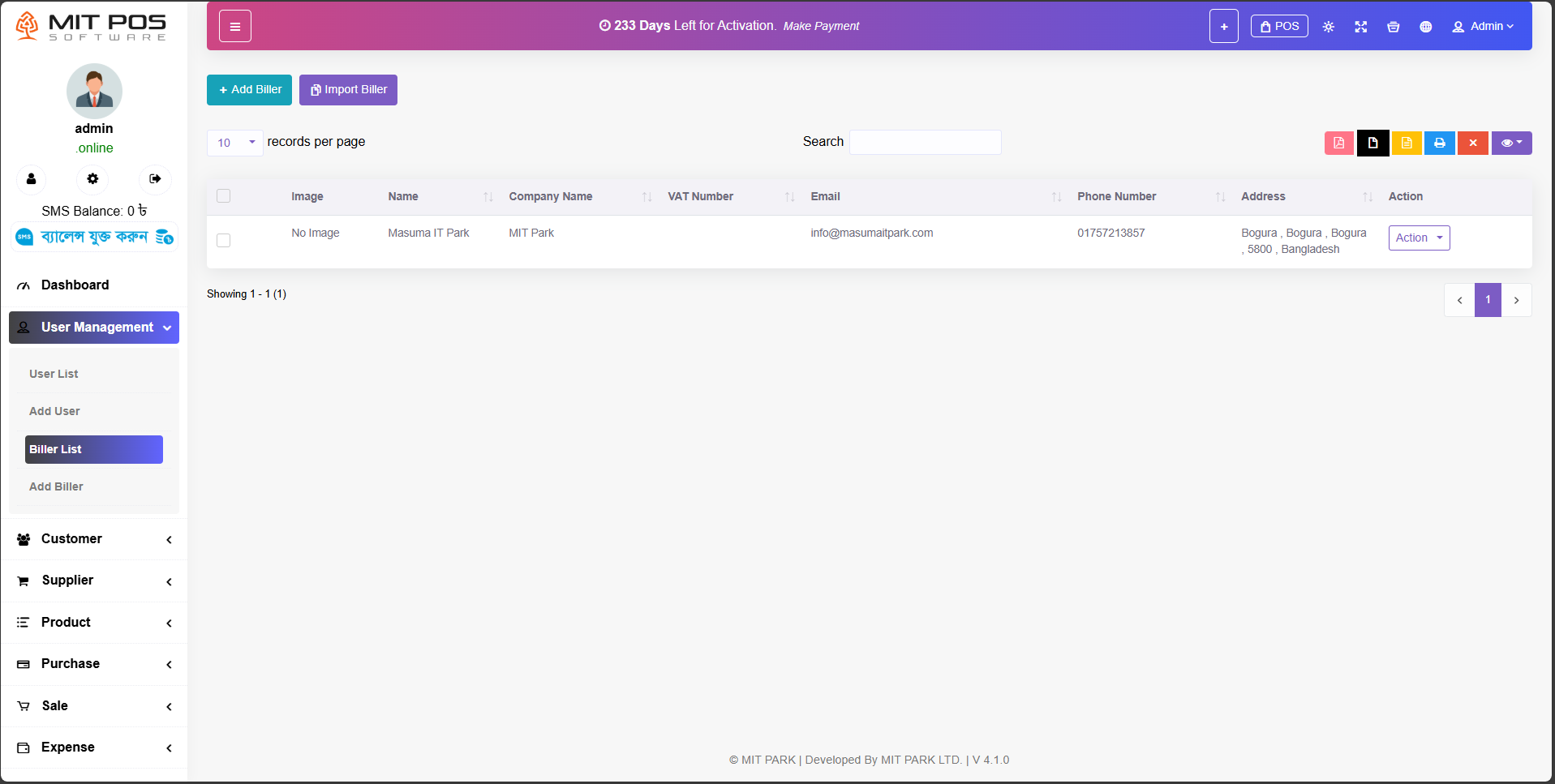Open column visibility eye dropdown

[1510, 143]
